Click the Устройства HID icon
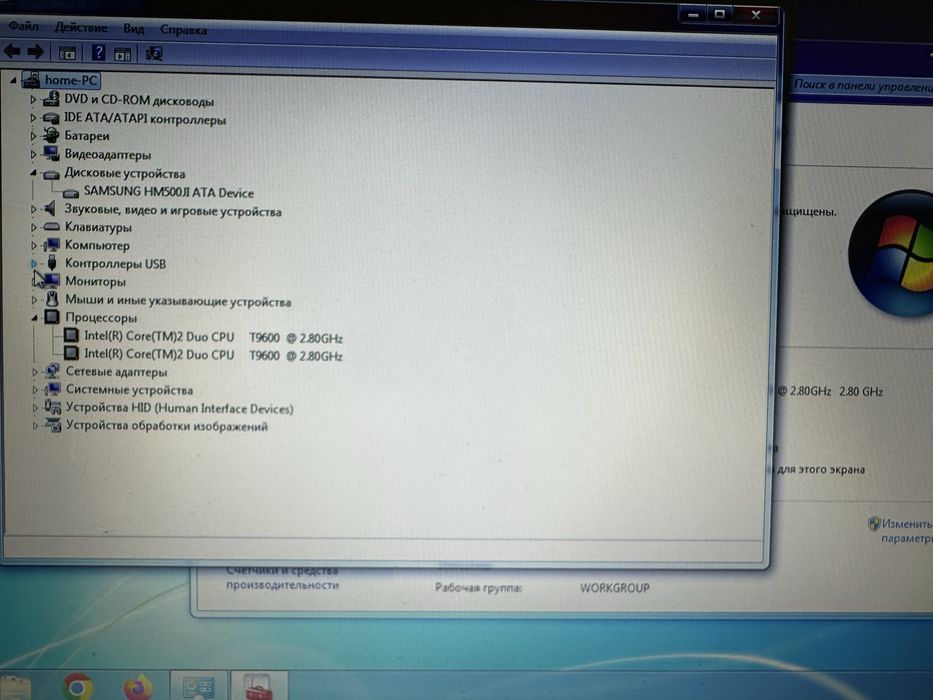The width and height of the screenshot is (933, 700). [x=53, y=407]
